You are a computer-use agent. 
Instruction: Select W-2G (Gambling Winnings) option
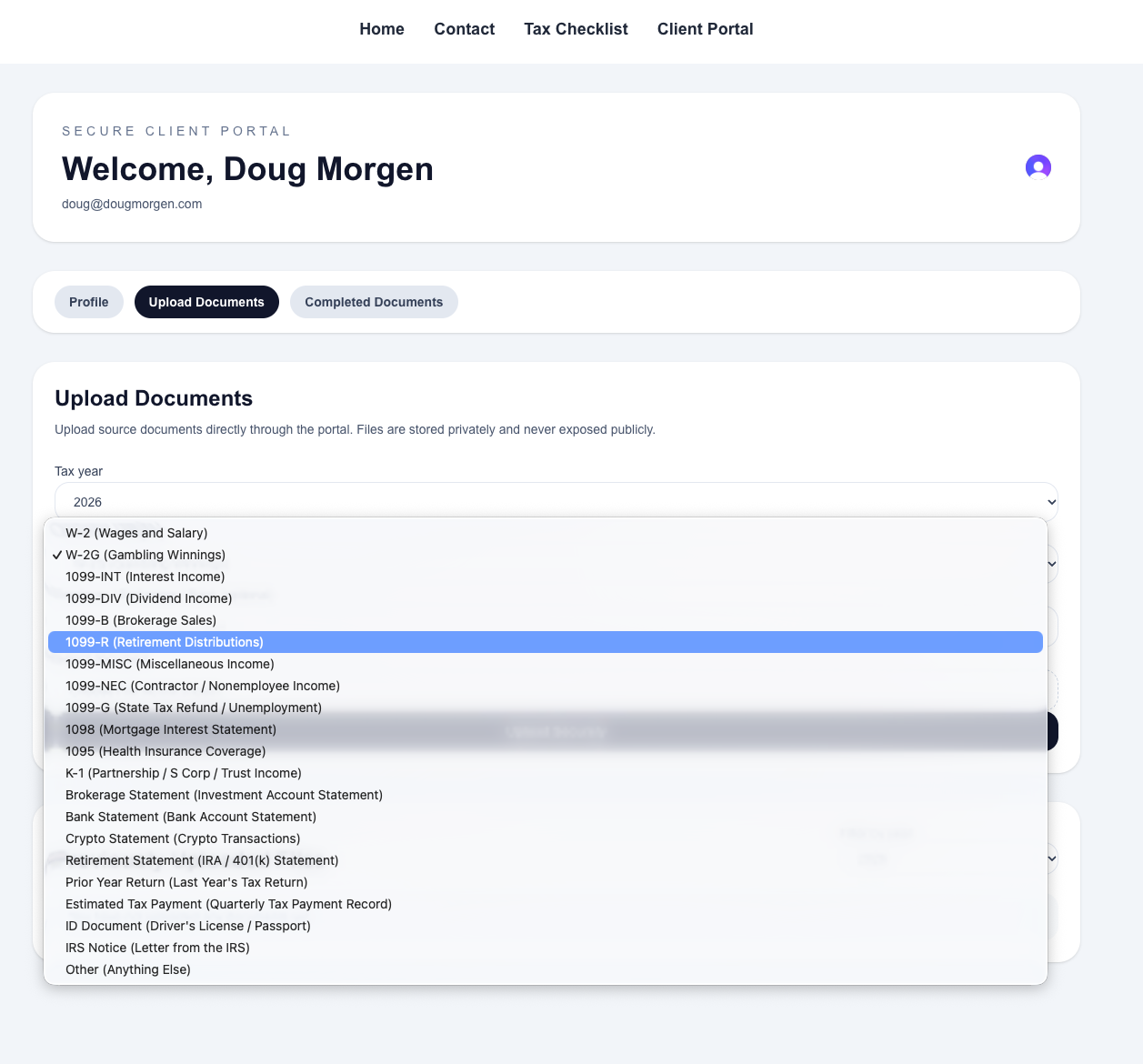tap(546, 555)
